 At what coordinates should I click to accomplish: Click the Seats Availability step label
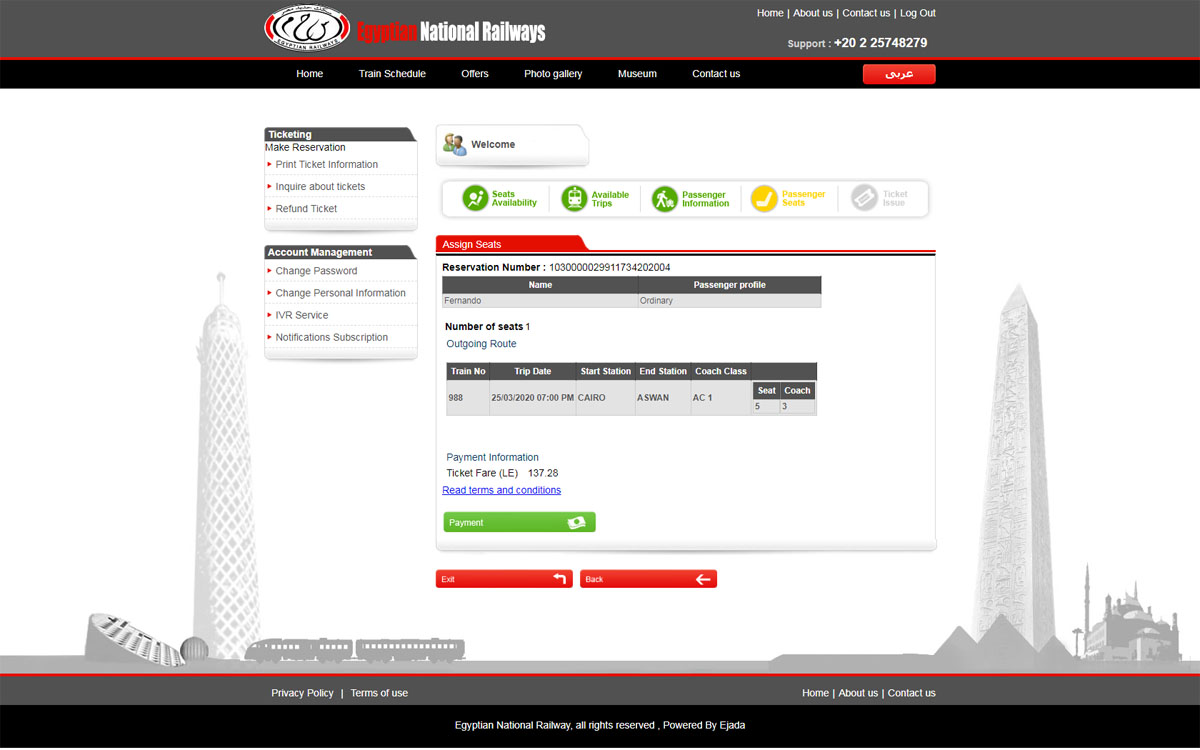coord(514,199)
